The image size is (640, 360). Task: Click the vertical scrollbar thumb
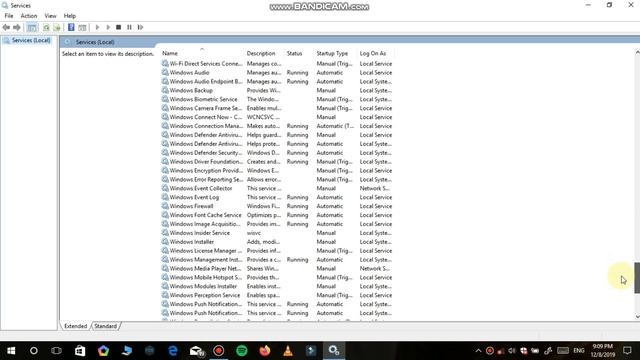point(637,278)
